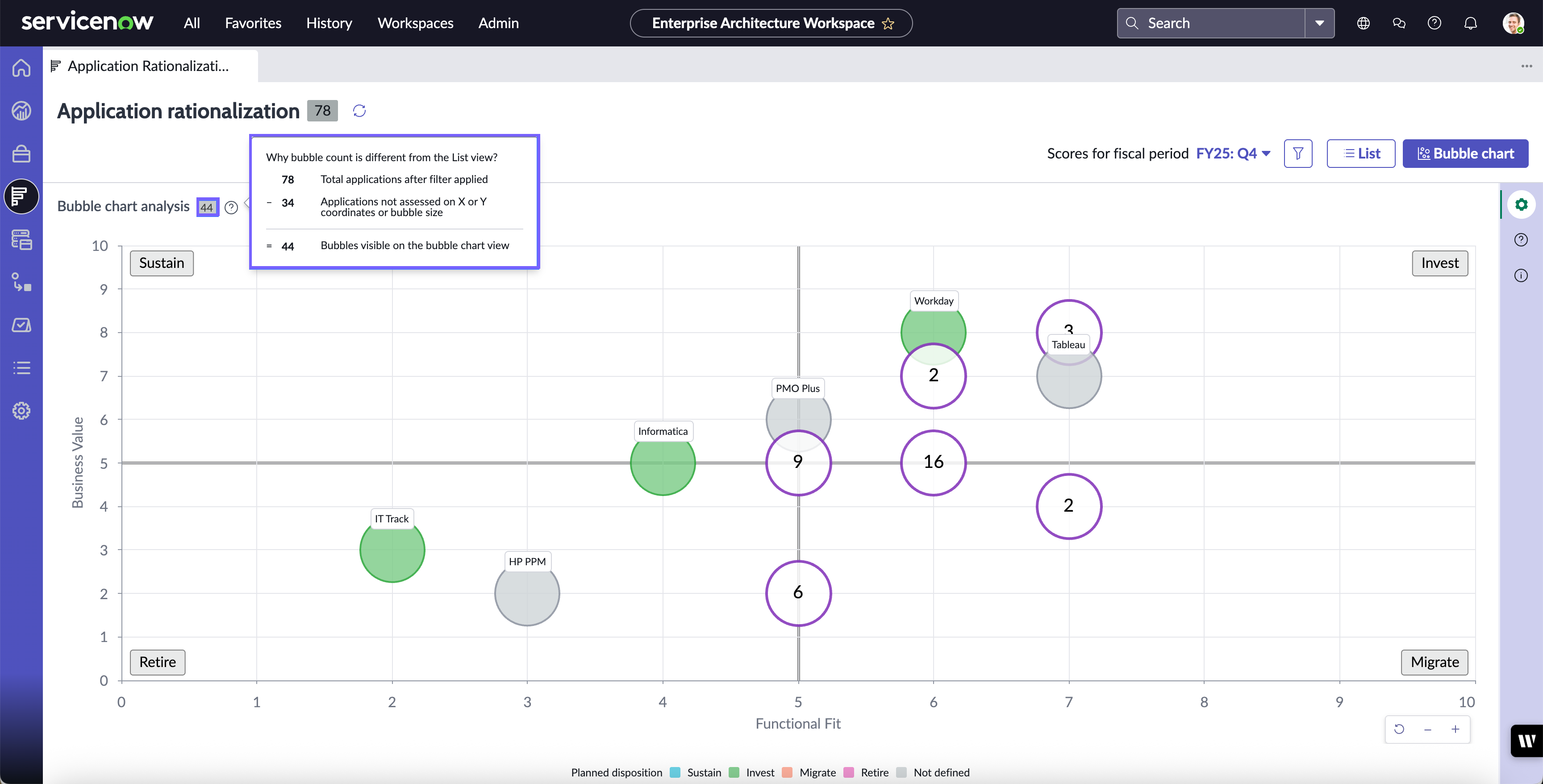Open the Workspaces menu
This screenshot has width=1543, height=784.
(x=415, y=23)
